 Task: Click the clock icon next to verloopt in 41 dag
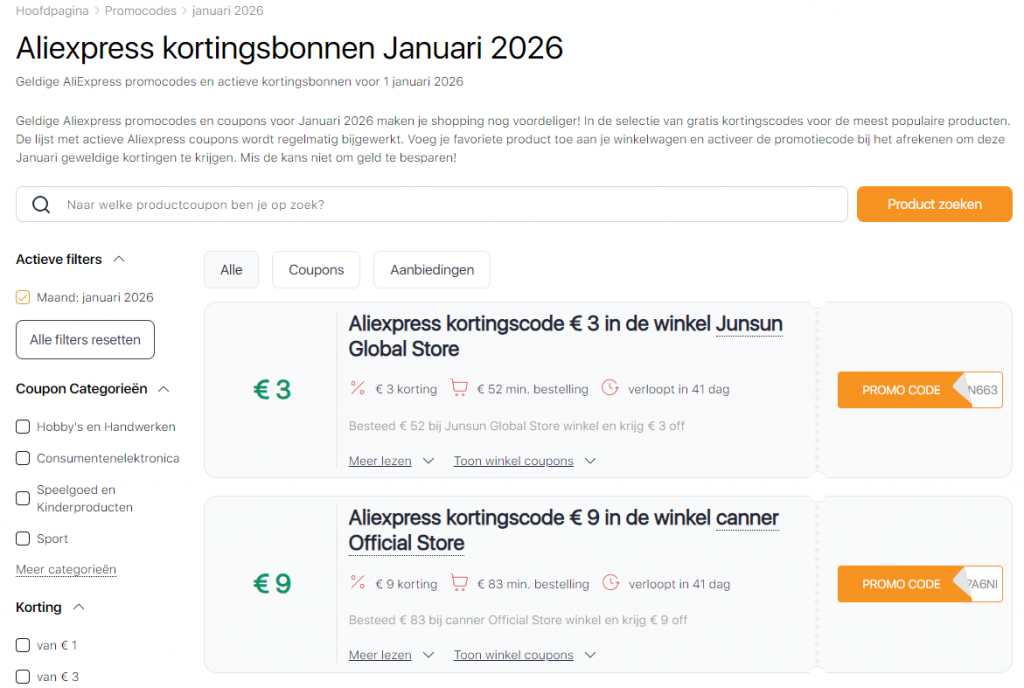point(610,389)
